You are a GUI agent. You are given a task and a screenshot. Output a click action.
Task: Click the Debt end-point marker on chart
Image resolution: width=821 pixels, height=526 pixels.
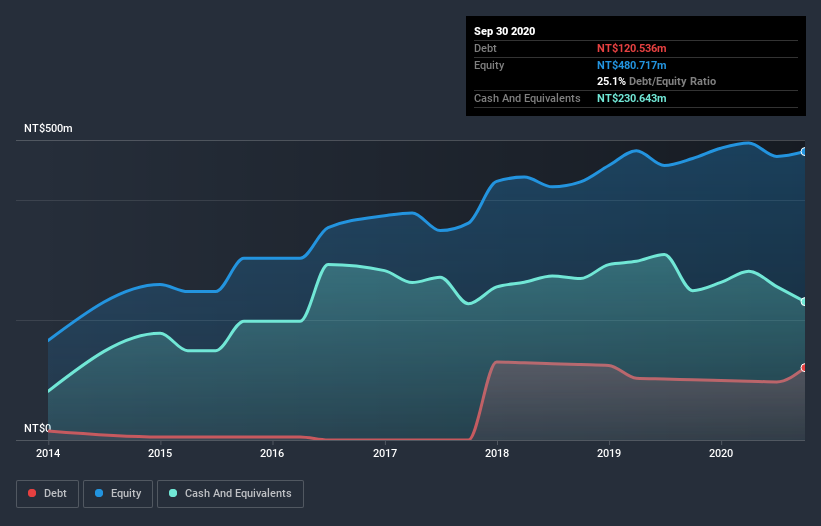click(x=804, y=367)
